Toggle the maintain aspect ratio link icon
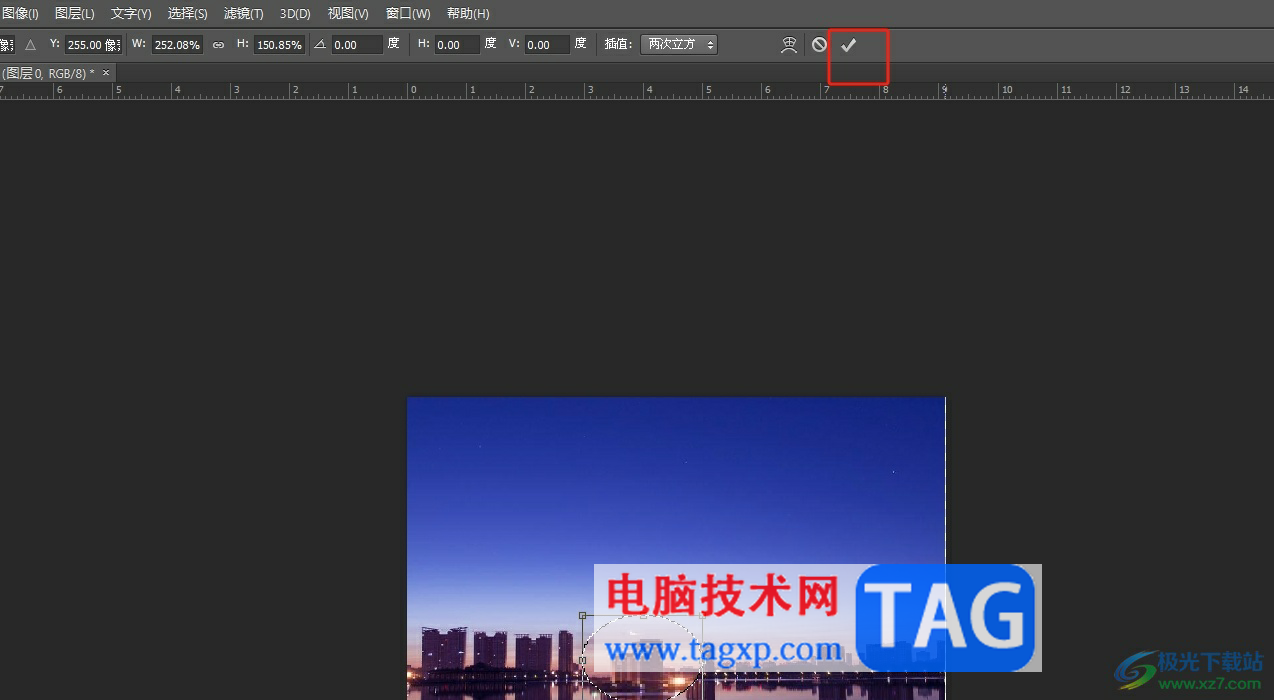The image size is (1274, 700). [x=218, y=45]
